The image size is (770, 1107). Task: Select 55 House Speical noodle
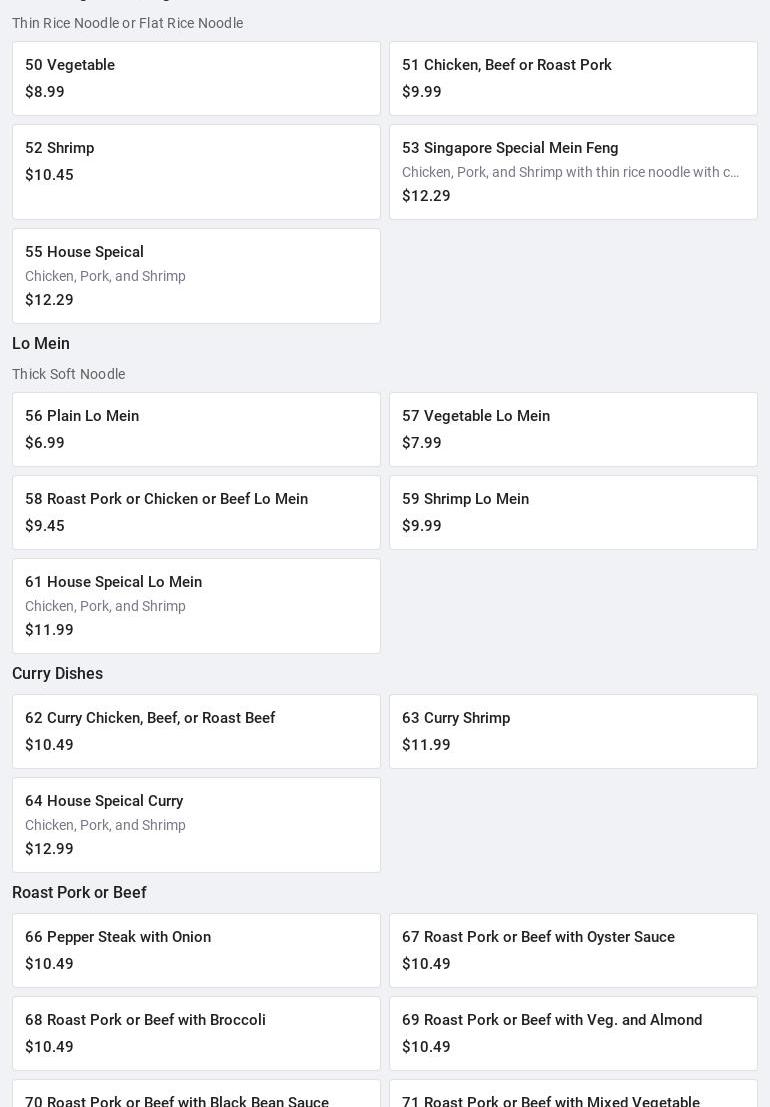[x=196, y=275]
